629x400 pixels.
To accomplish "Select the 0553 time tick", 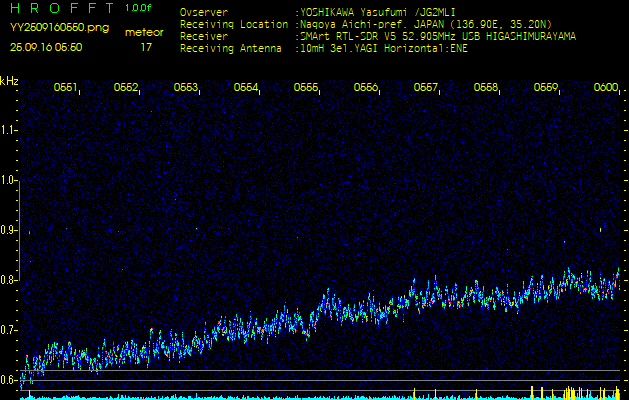I will coord(186,88).
